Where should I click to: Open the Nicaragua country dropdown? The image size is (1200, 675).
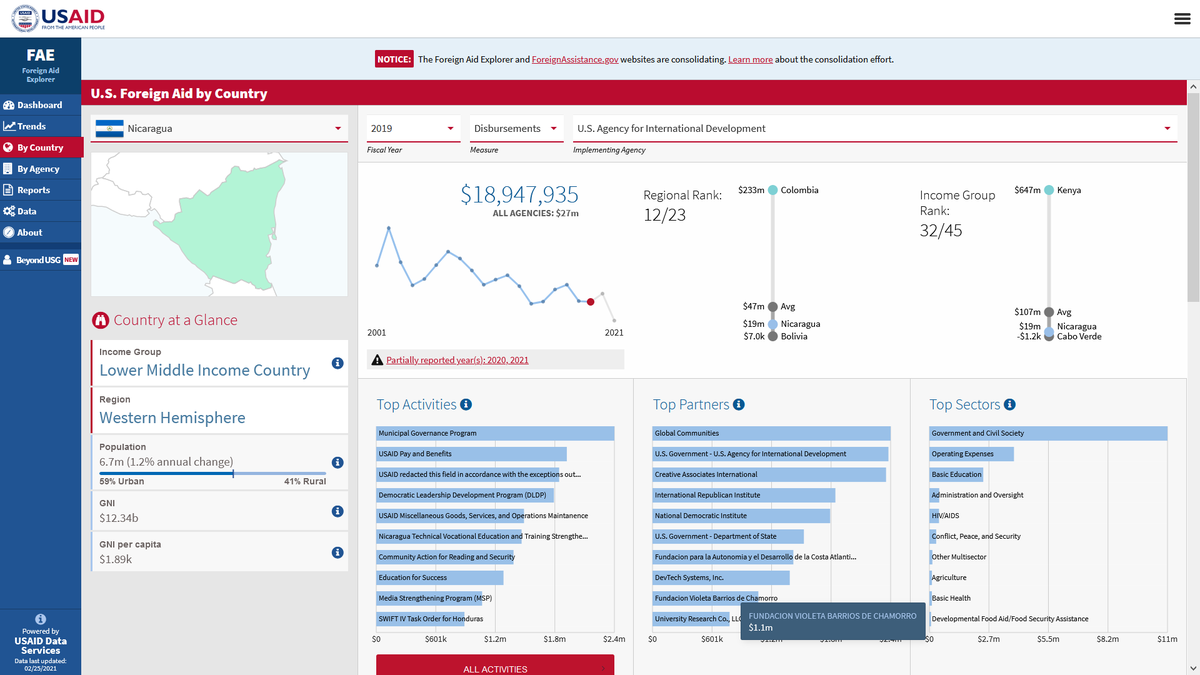click(x=219, y=129)
